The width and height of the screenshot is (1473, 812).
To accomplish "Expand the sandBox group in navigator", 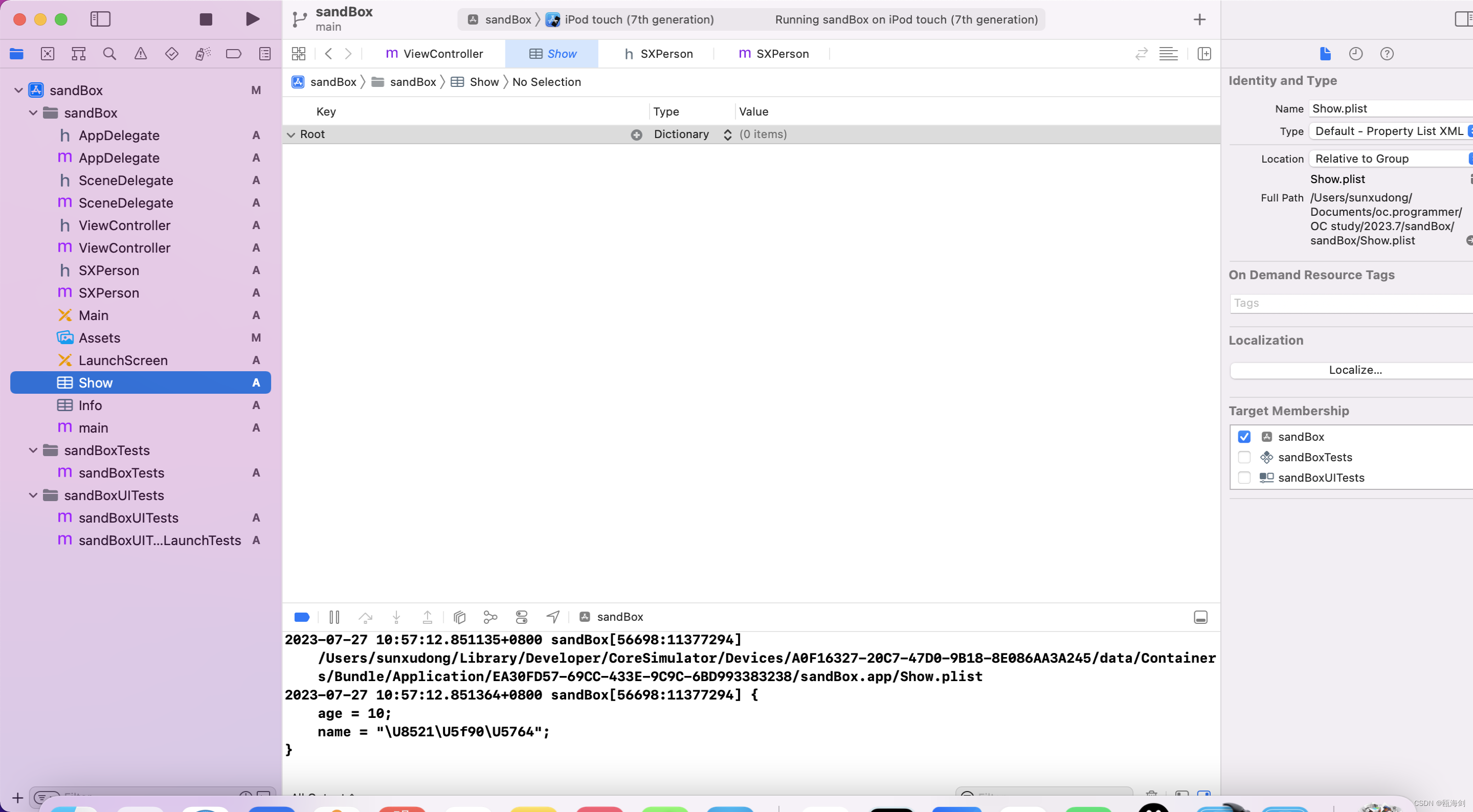I will click(34, 112).
